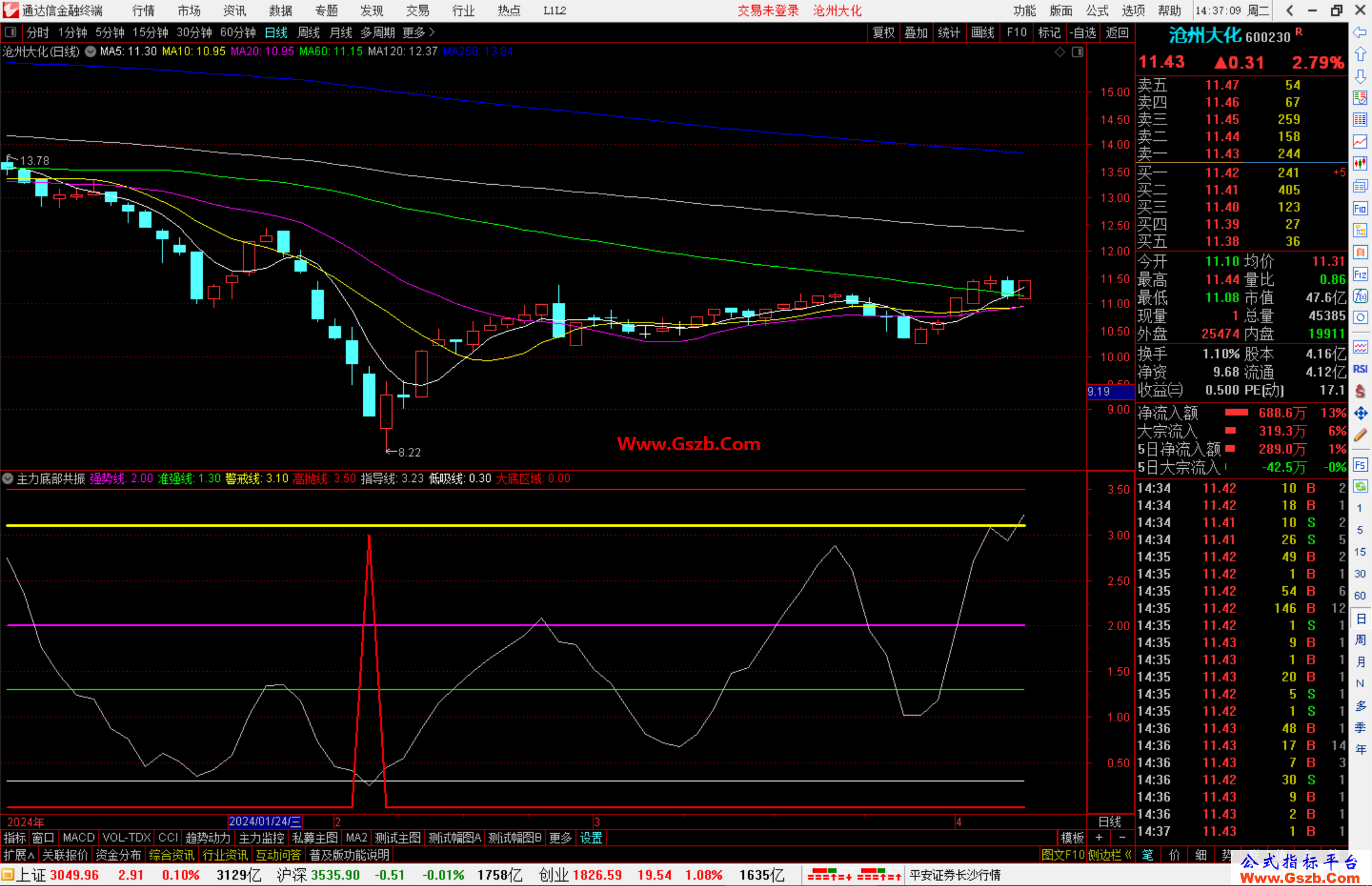
Task: Open the 更多 indicators dropdown in bottom tab row
Action: tap(560, 838)
